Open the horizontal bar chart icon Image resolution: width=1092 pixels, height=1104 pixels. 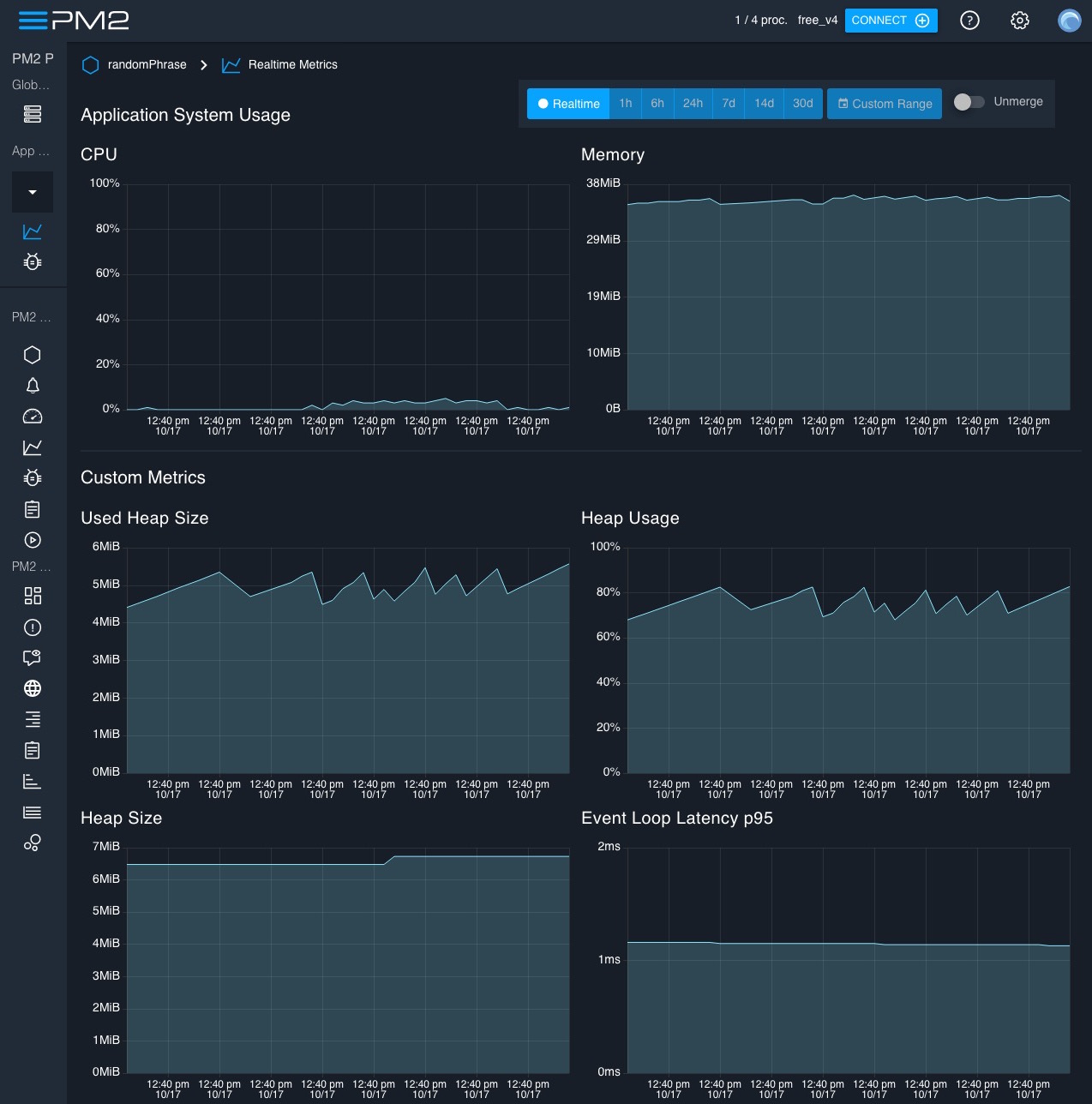(33, 781)
